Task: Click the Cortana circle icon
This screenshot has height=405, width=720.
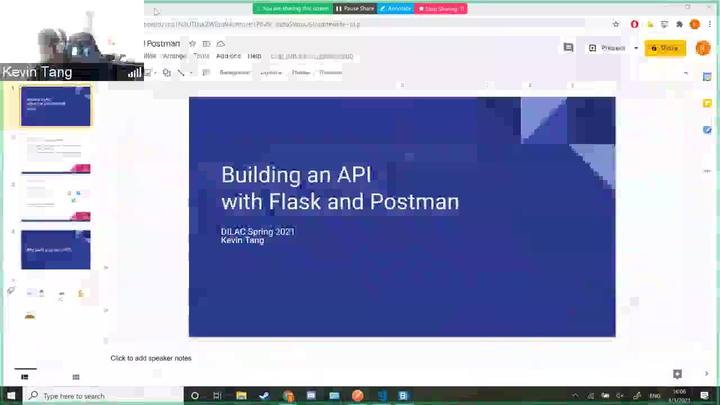Action: (x=195, y=396)
